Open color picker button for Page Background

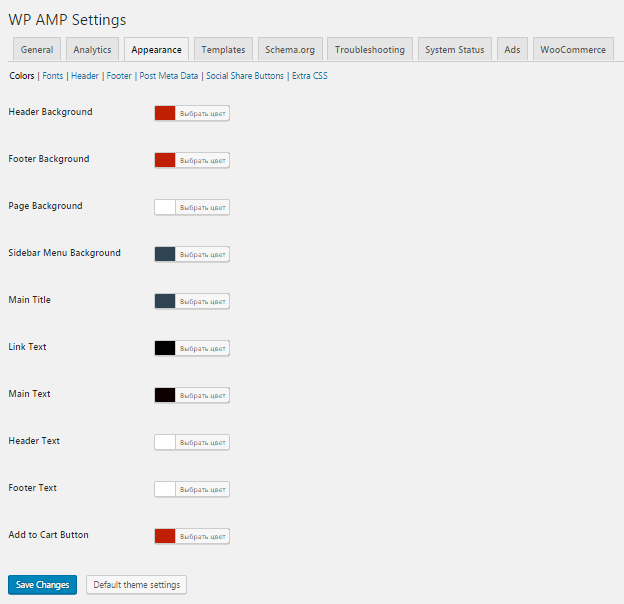pyautogui.click(x=202, y=207)
